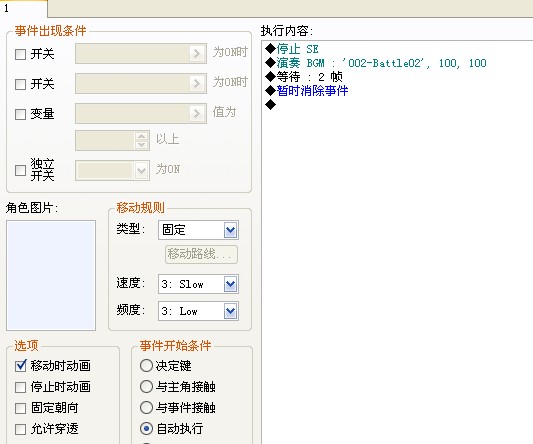Select the '等待 : 2 帧' command line
The width and height of the screenshot is (533, 444).
tap(304, 77)
